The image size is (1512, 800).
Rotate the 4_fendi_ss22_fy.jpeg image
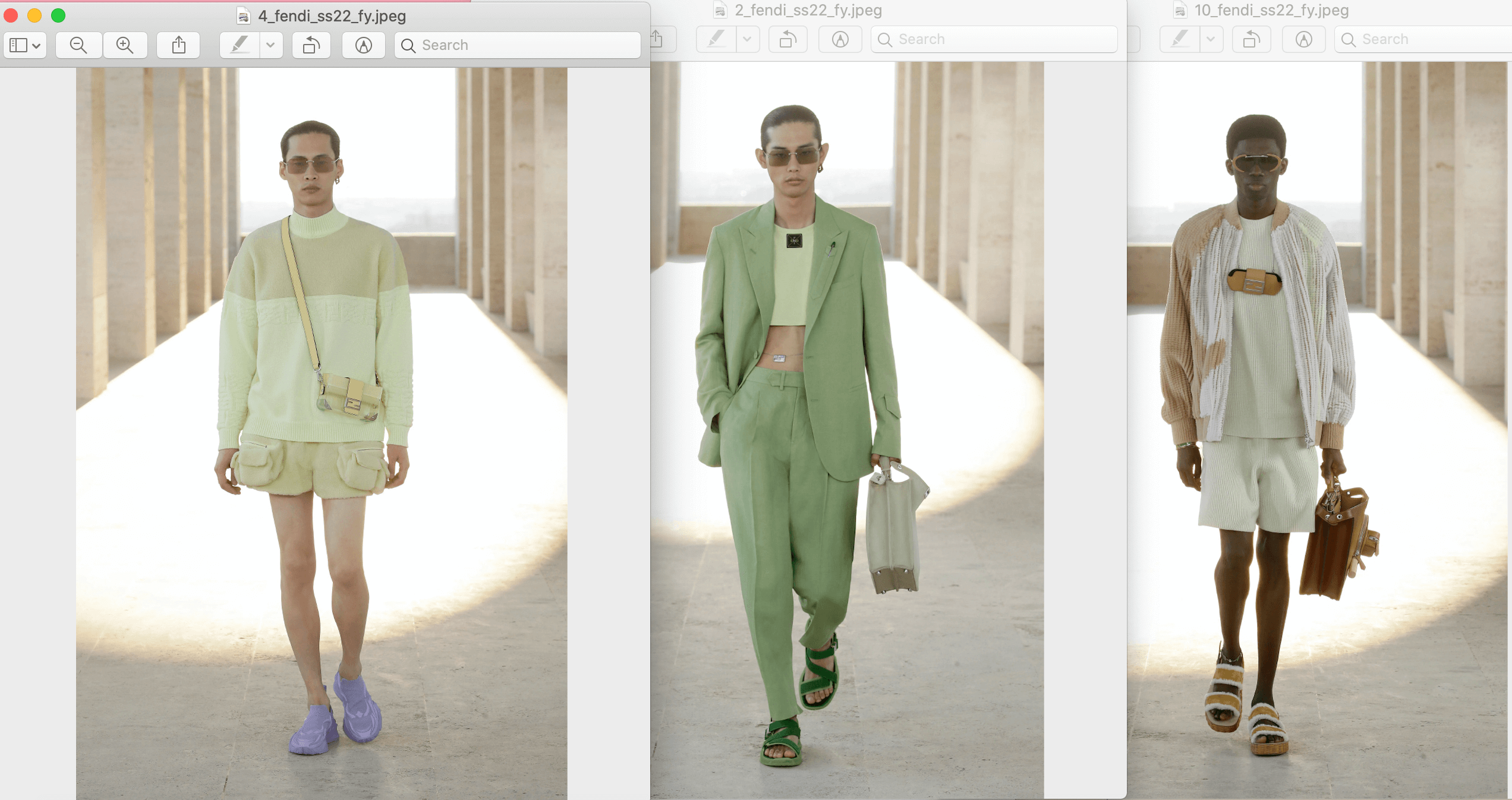311,45
